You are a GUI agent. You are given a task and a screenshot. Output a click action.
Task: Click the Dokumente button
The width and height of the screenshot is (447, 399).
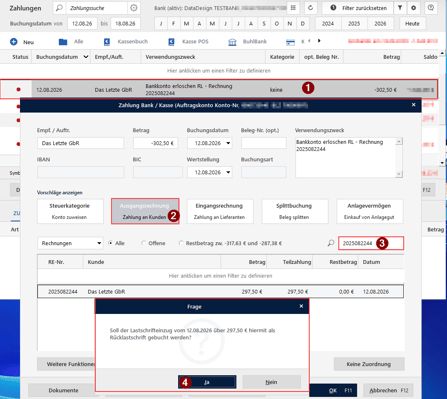(62, 390)
